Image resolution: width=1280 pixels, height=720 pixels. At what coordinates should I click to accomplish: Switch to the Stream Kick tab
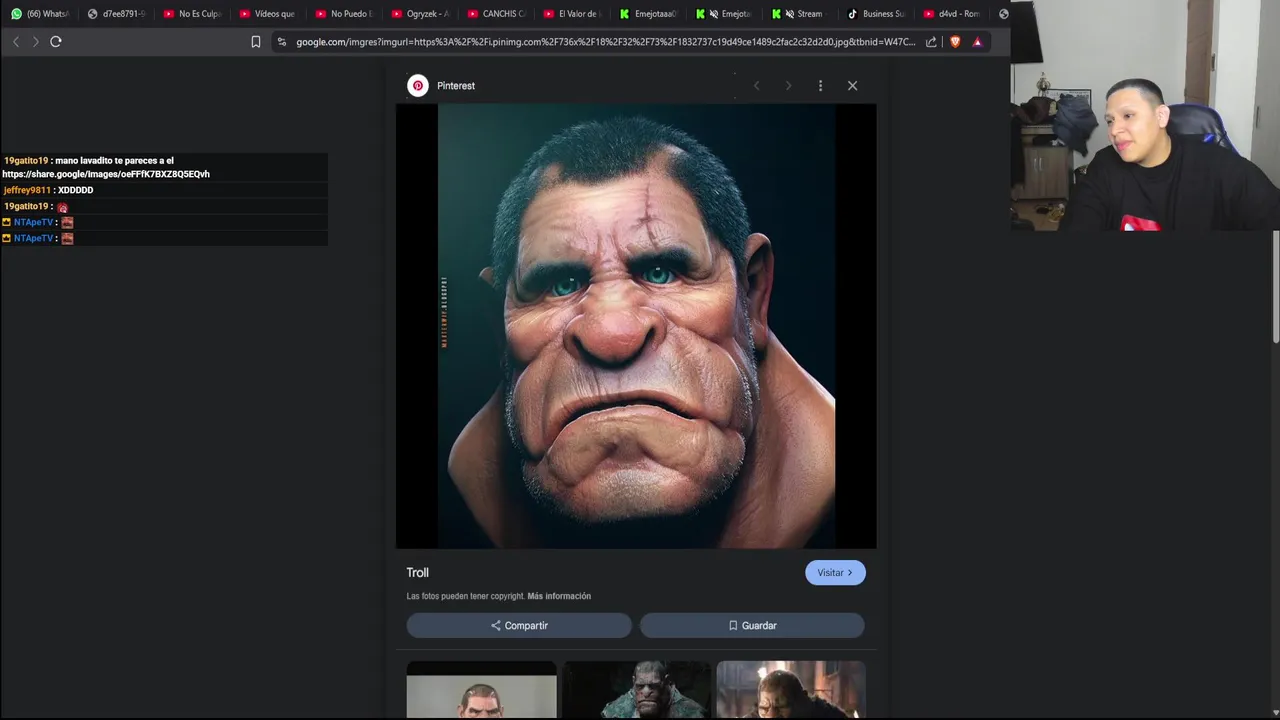pos(800,14)
